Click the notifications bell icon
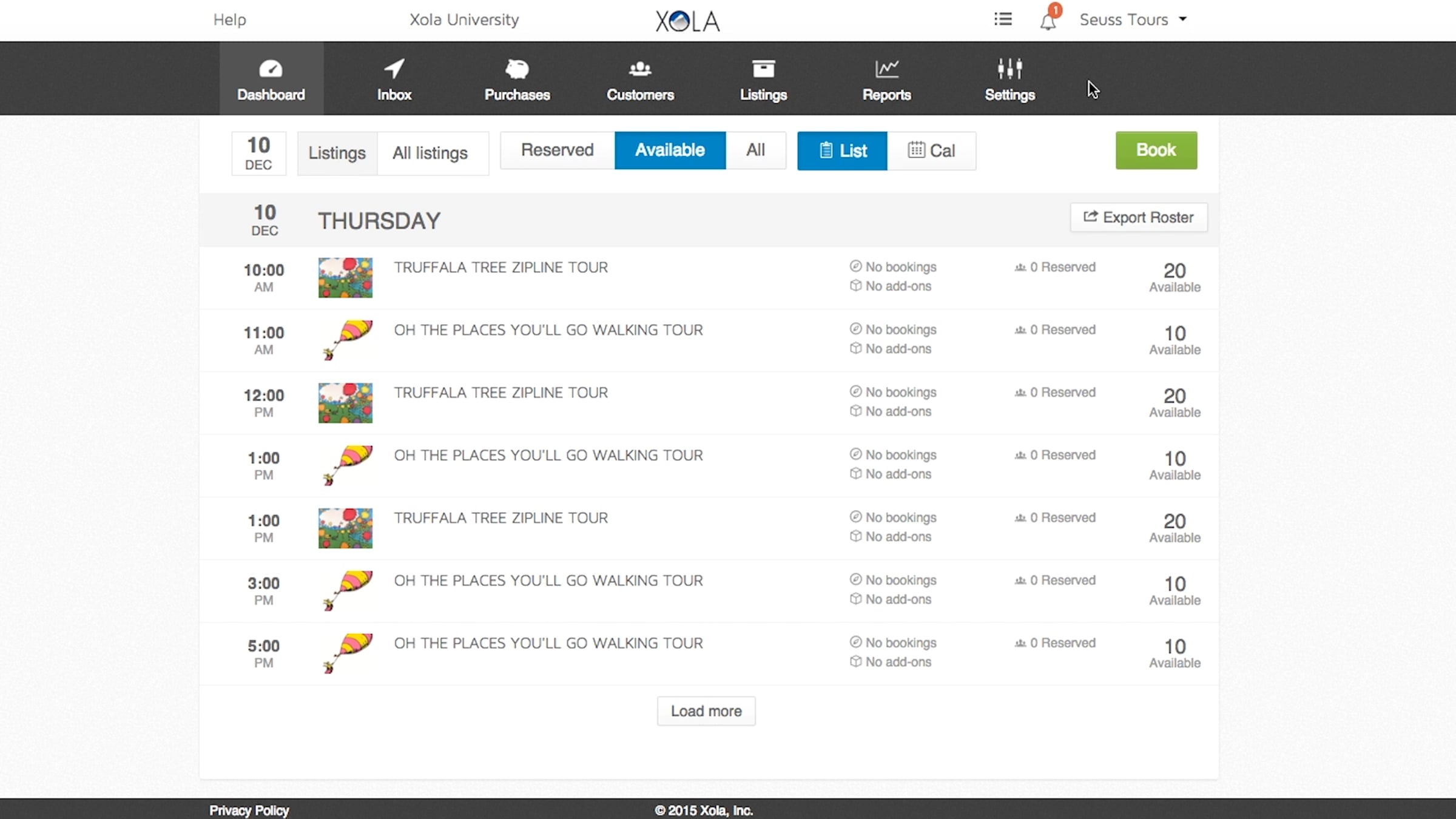 point(1048,22)
